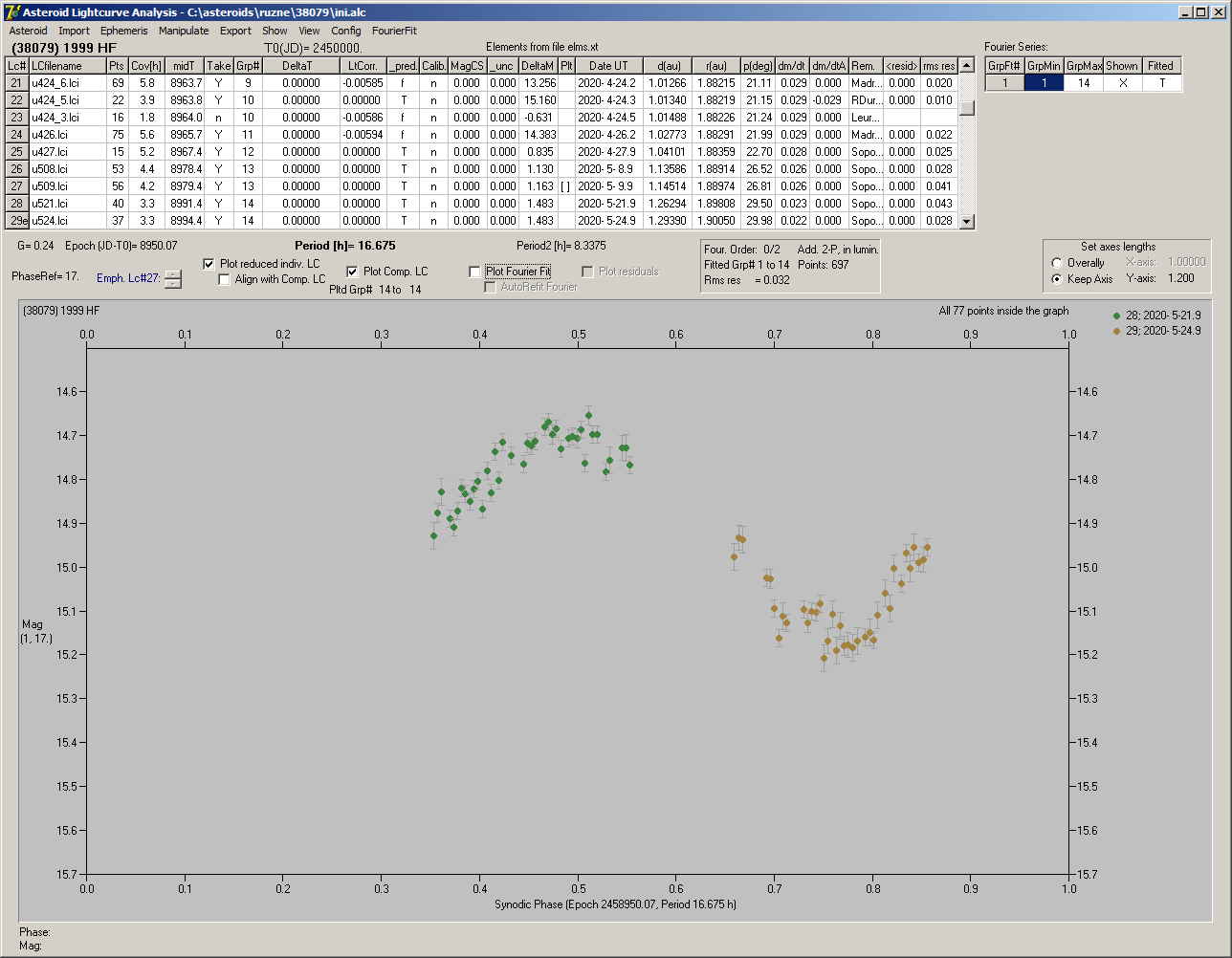Select the Overally axes radio button
The height and width of the screenshot is (958, 1232).
pos(1056,263)
